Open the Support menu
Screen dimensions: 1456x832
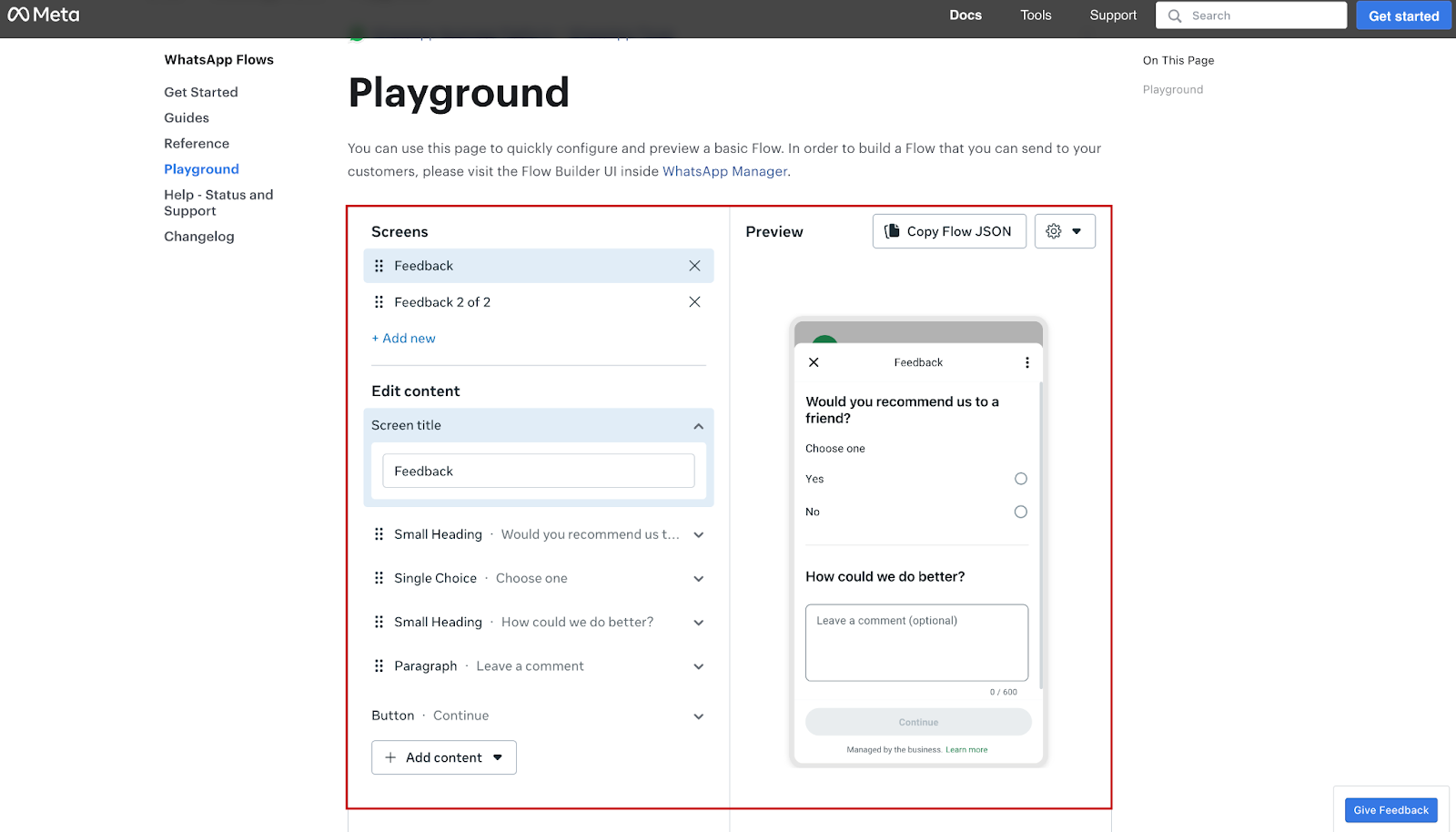1113,15
